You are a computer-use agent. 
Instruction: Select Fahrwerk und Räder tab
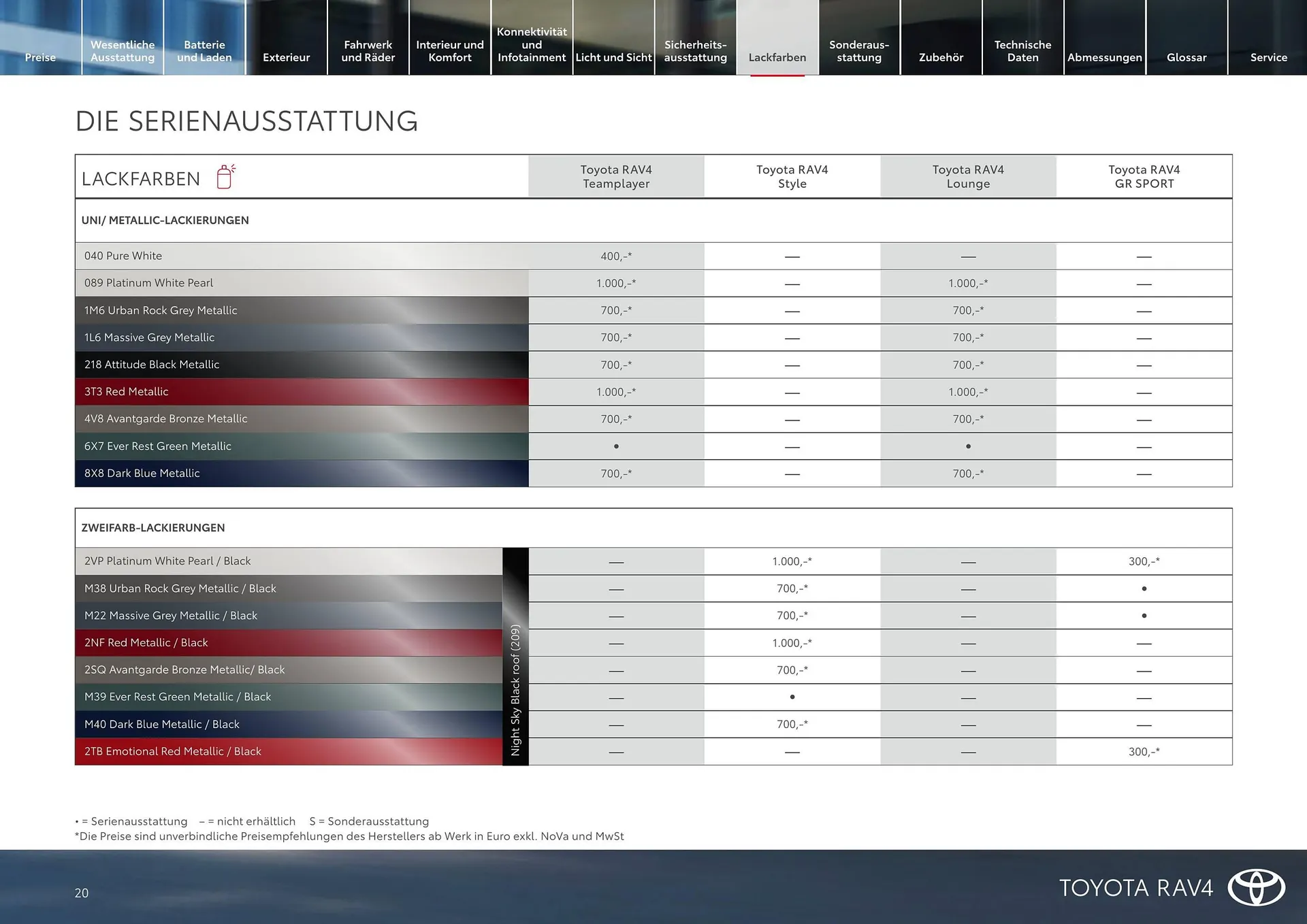point(368,51)
